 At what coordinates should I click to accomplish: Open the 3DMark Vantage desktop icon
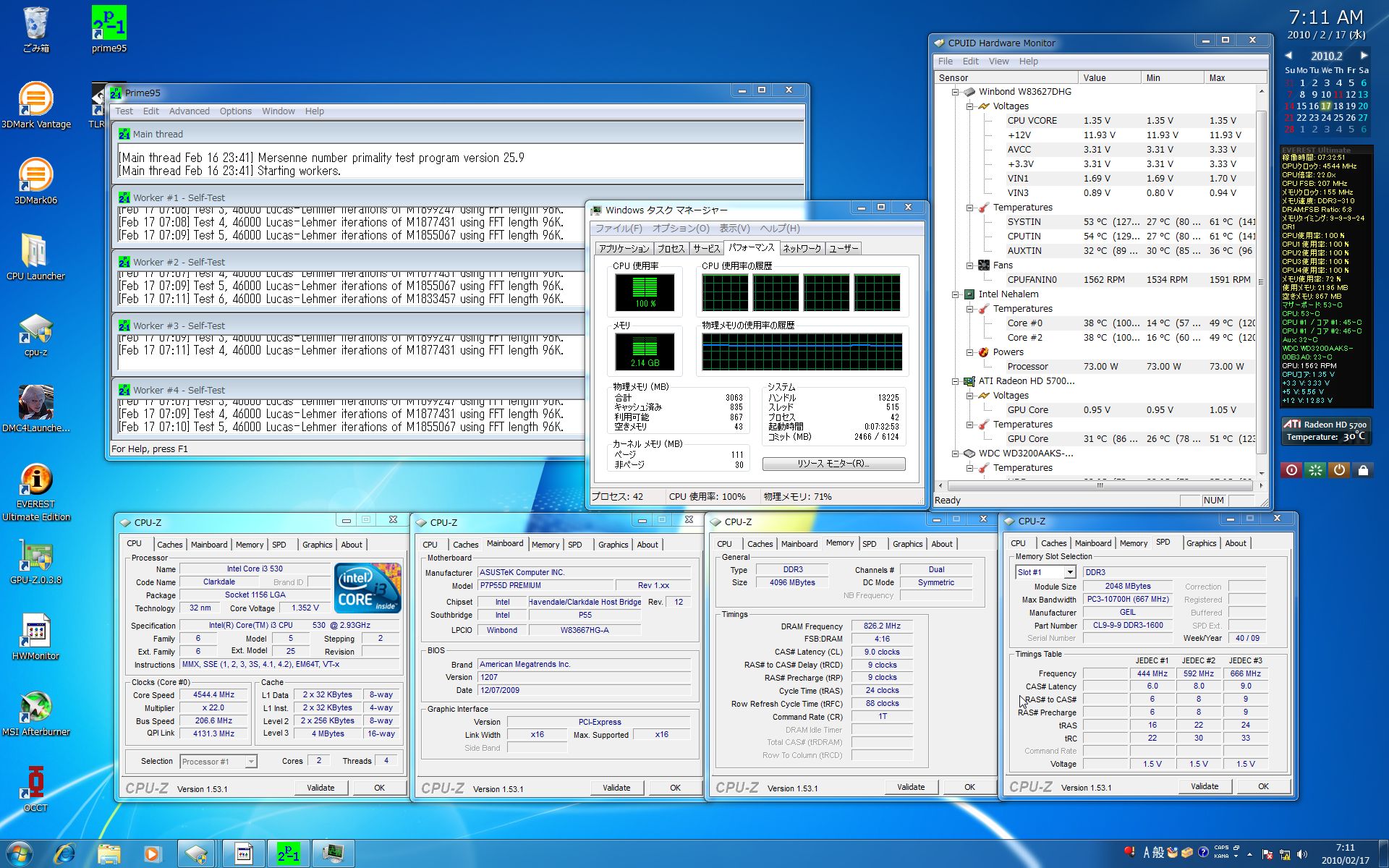click(x=35, y=99)
